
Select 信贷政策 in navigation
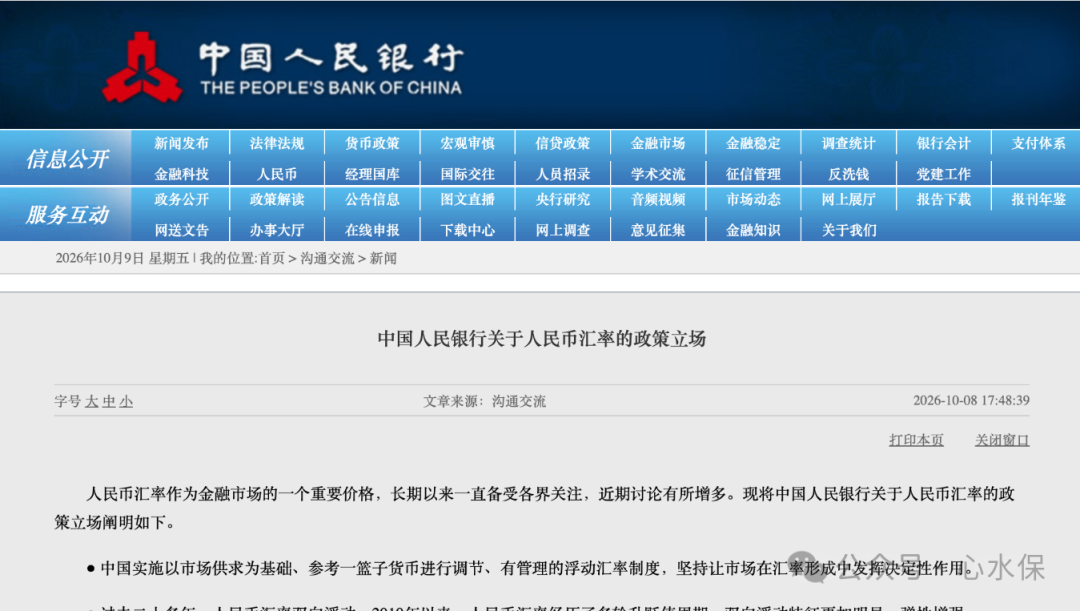(563, 143)
